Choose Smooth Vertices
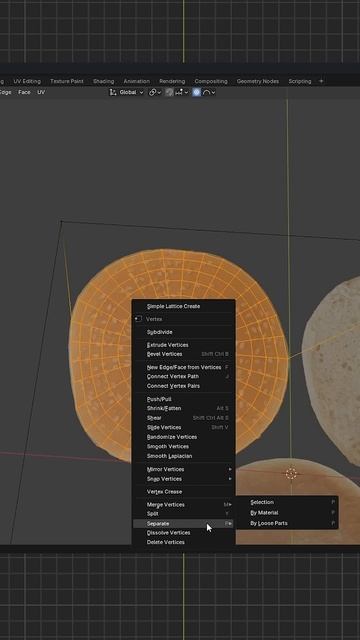 [x=183, y=447]
